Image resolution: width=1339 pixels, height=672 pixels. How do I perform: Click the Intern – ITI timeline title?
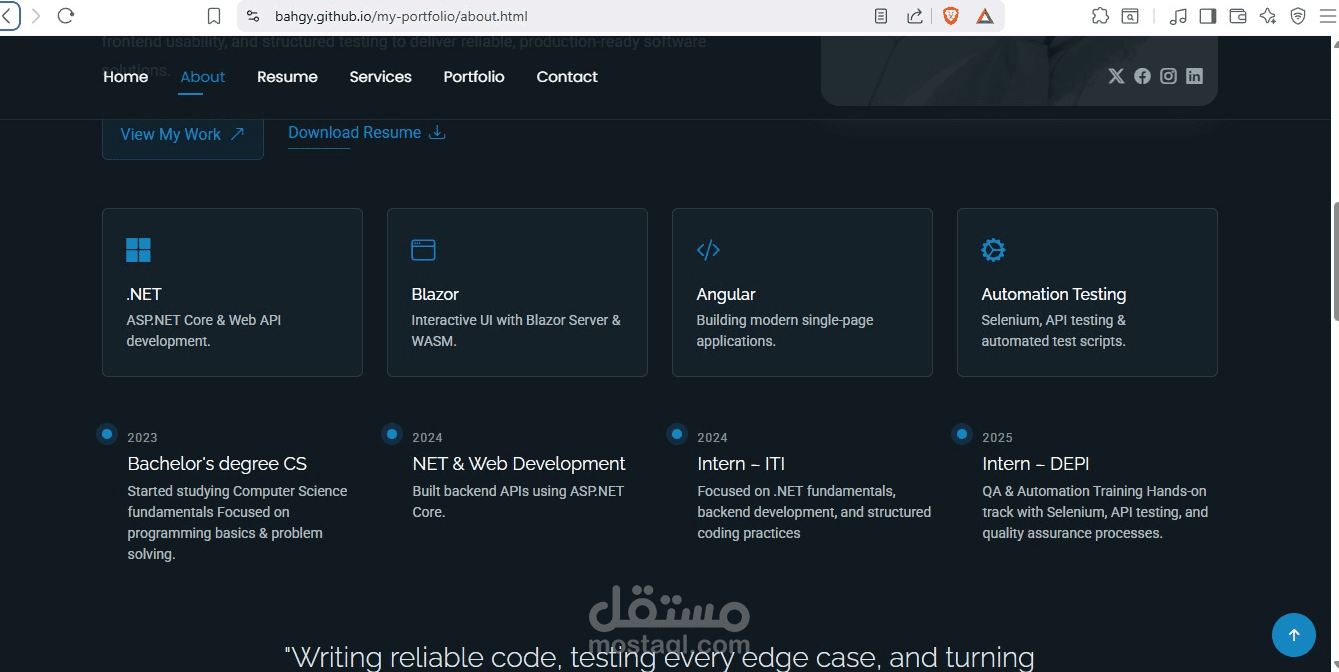(741, 464)
